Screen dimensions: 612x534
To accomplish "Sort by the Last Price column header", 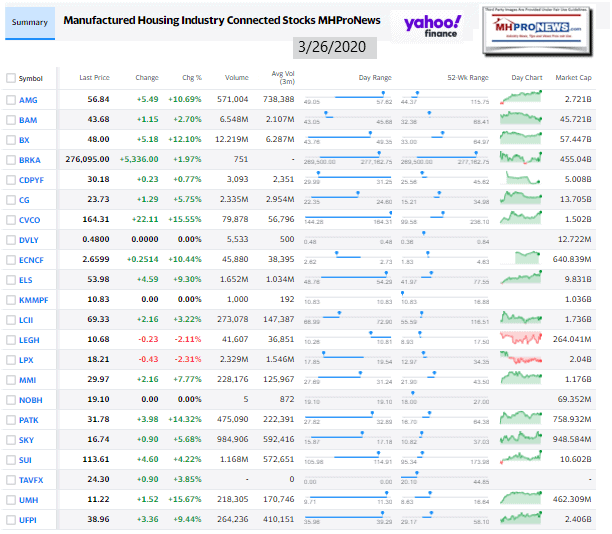I will click(94, 77).
